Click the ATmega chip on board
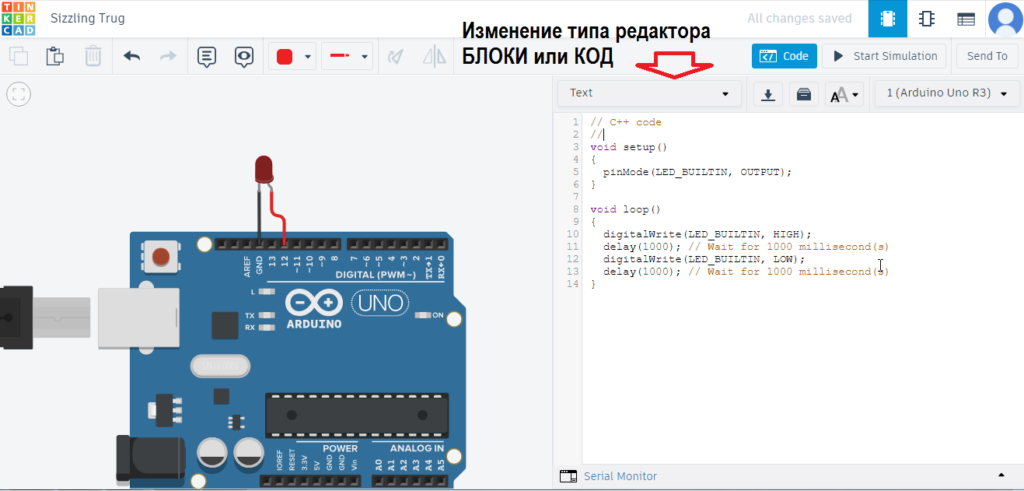Screen dimensions: 1024x491 (357, 415)
